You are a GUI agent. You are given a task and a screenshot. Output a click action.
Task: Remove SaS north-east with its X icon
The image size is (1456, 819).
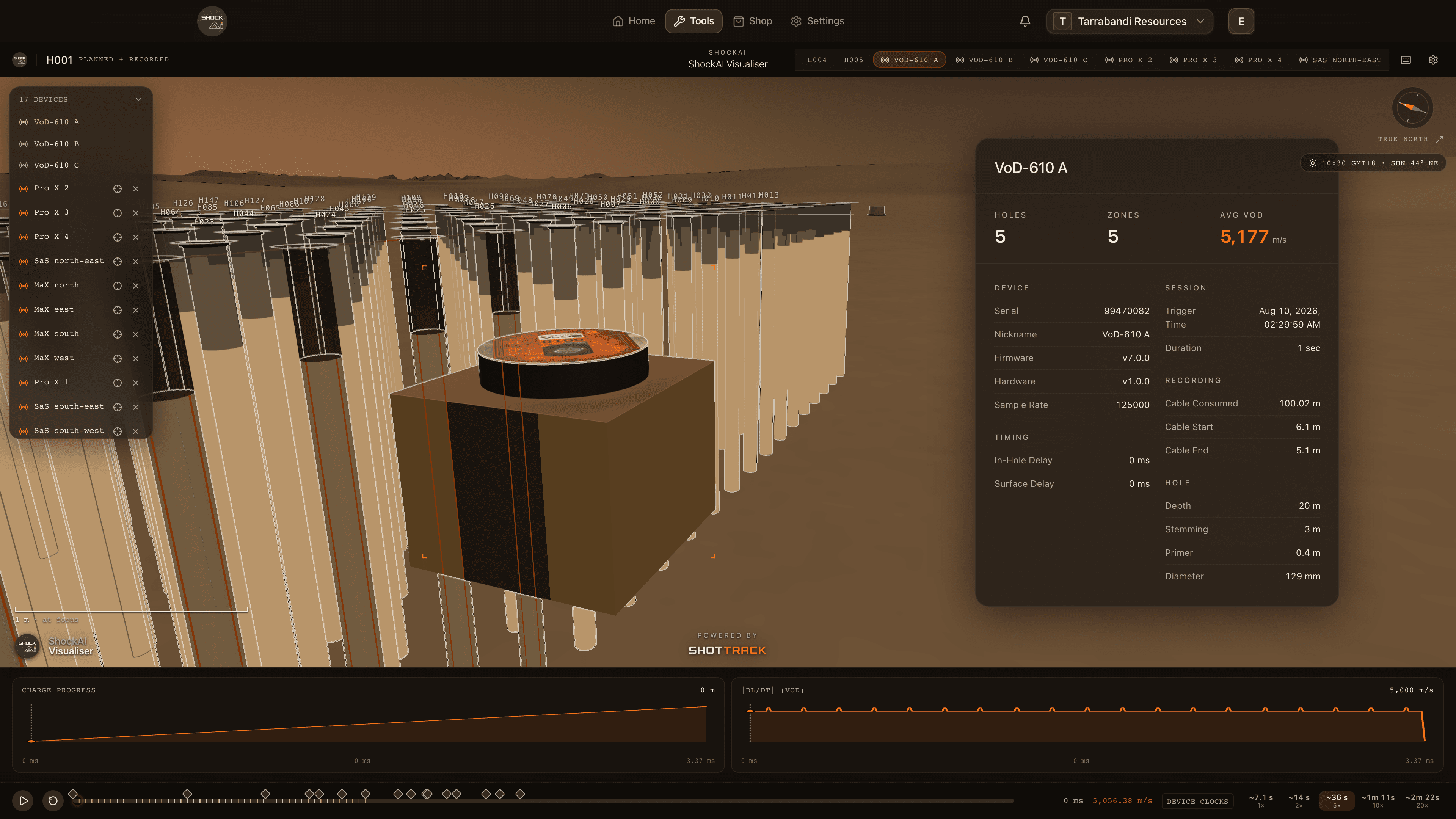(136, 261)
